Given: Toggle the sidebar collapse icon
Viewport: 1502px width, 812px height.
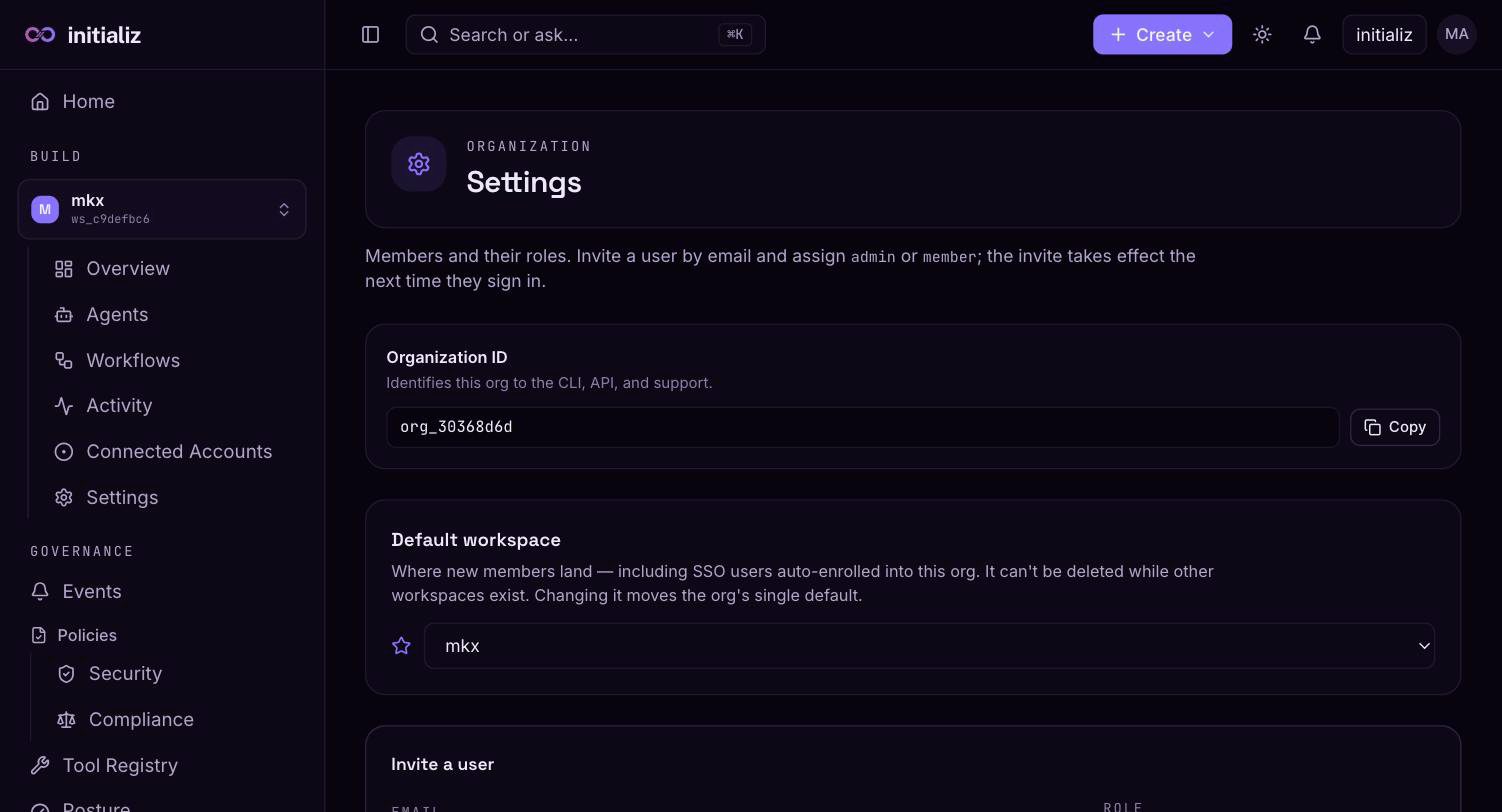Looking at the screenshot, I should [370, 35].
